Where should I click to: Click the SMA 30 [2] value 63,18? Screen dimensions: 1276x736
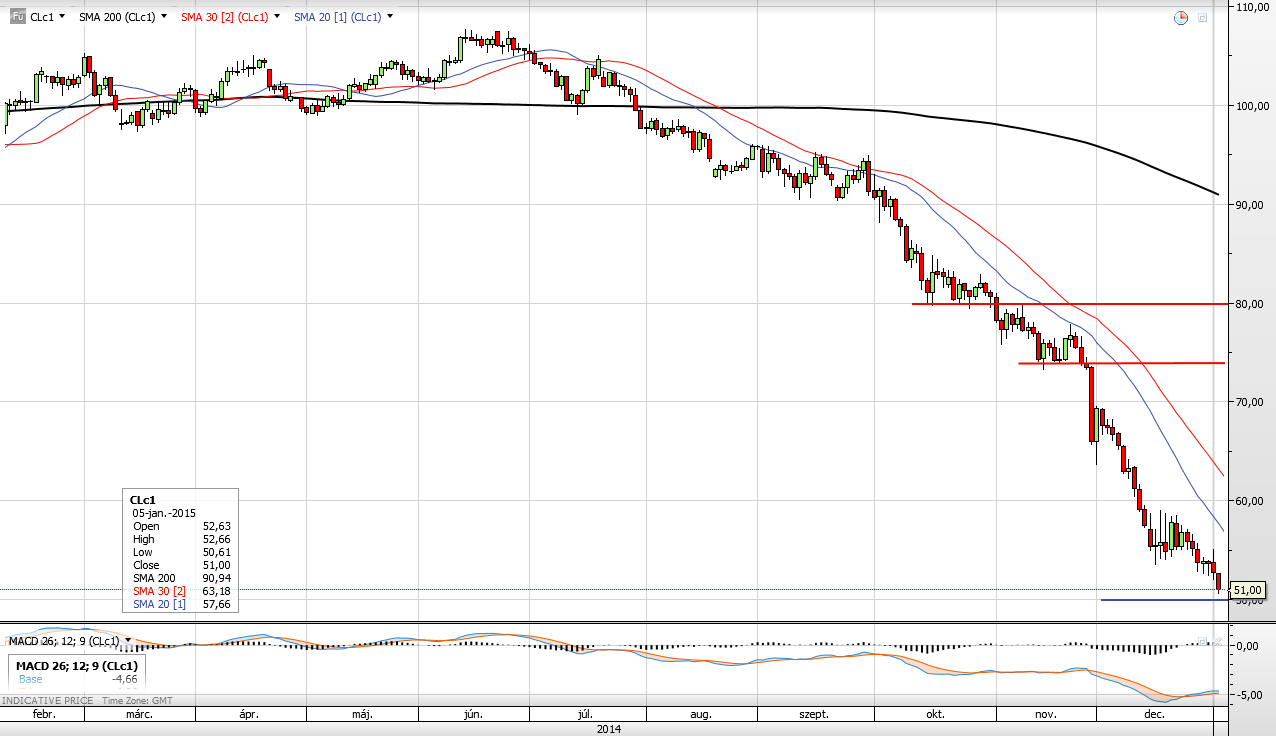pos(216,591)
